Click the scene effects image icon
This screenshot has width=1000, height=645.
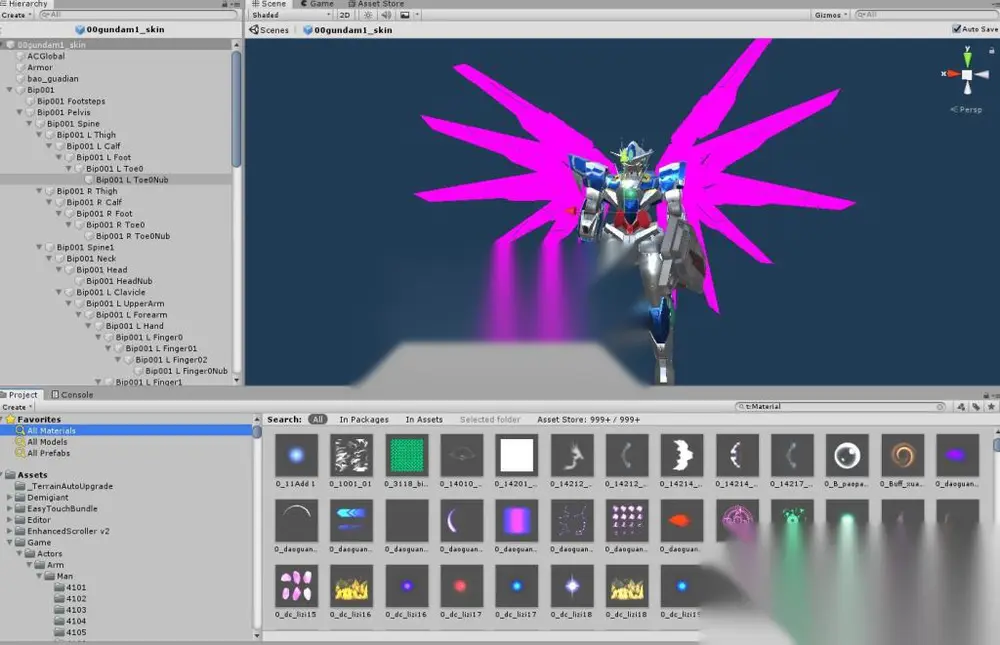(x=405, y=15)
